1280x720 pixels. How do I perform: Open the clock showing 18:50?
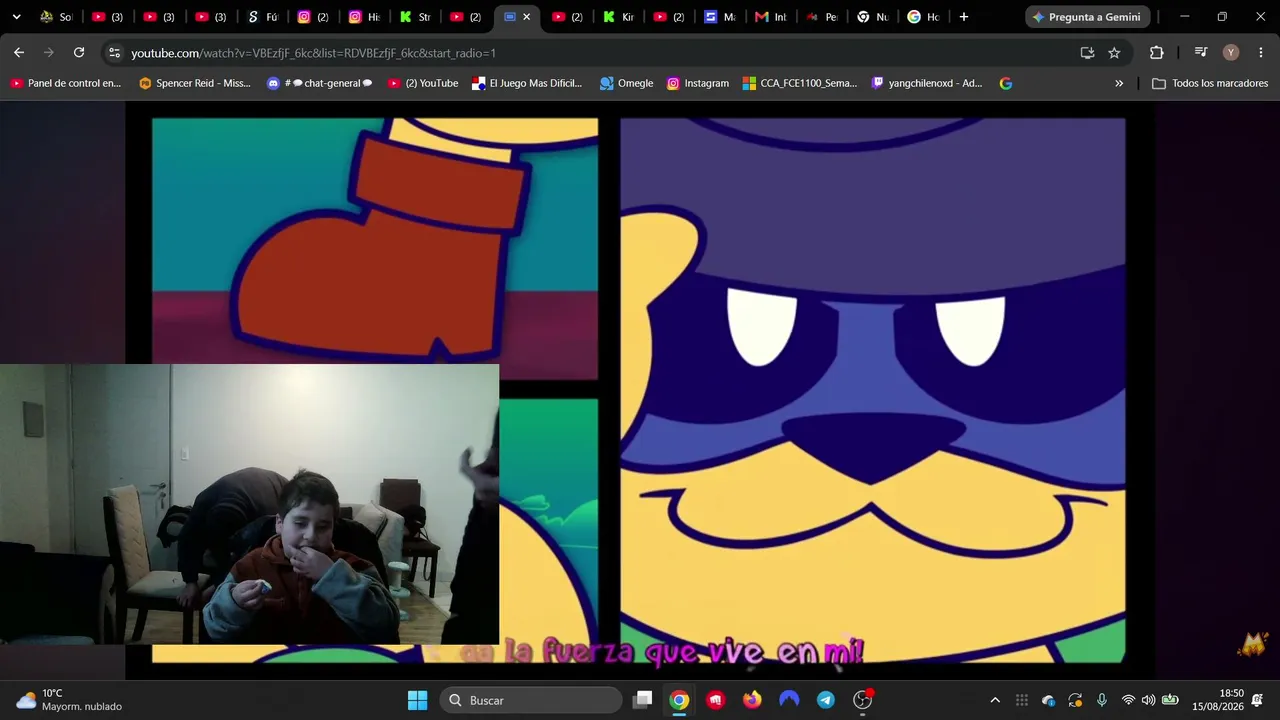pyautogui.click(x=1218, y=700)
